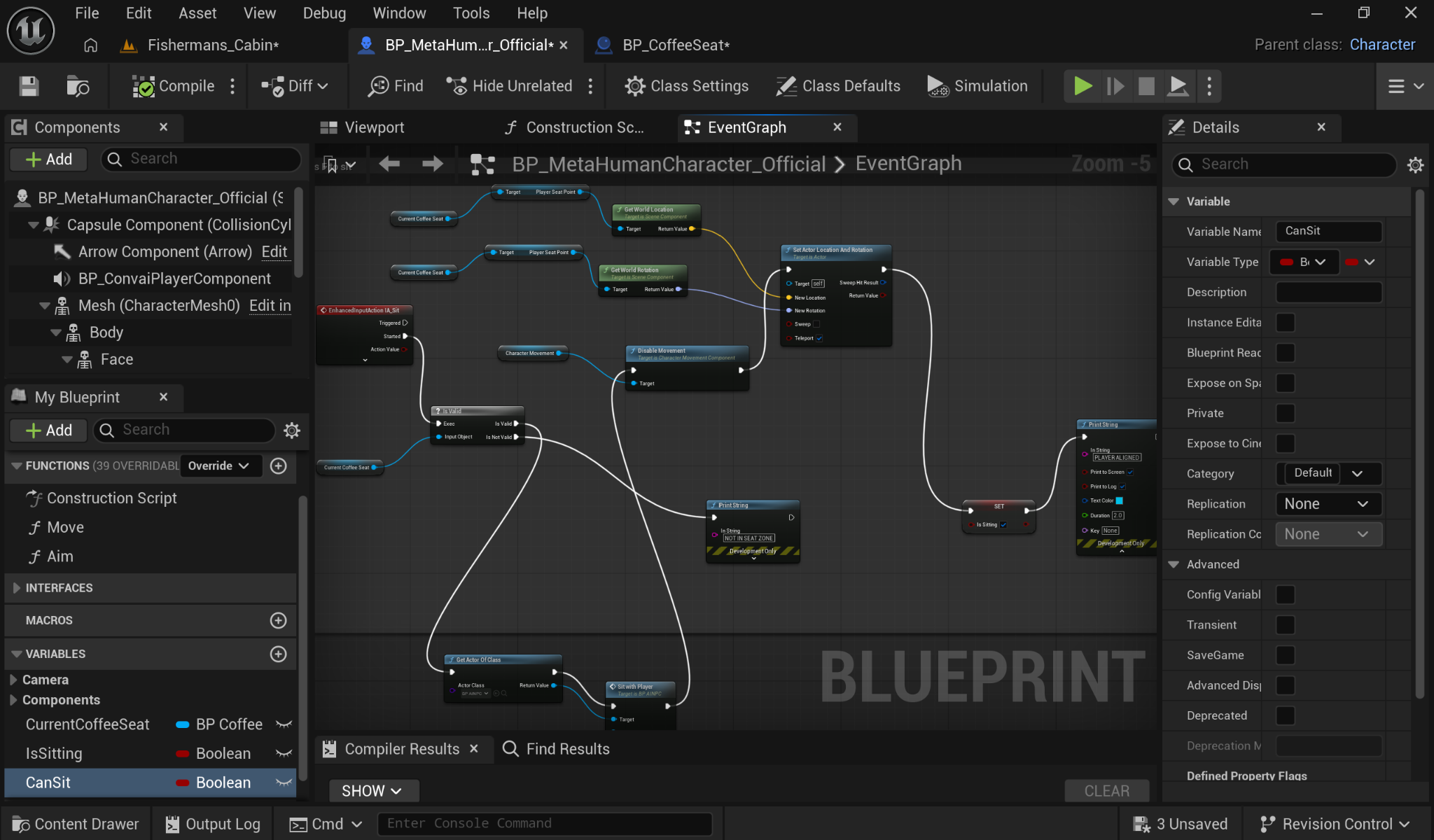Image resolution: width=1434 pixels, height=840 pixels.
Task: Toggle Instance Editable checkbox
Action: click(1285, 323)
